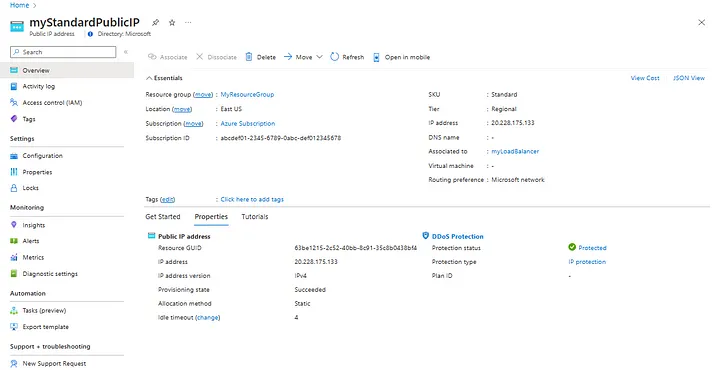This screenshot has width=720, height=370.
Task: Open JSON View
Action: 689,78
